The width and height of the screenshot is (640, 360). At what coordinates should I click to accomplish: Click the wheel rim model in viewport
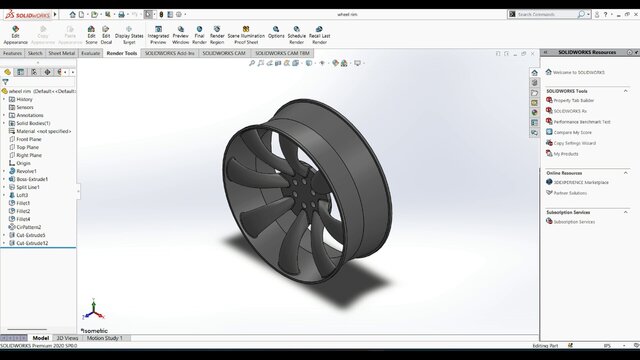point(307,192)
